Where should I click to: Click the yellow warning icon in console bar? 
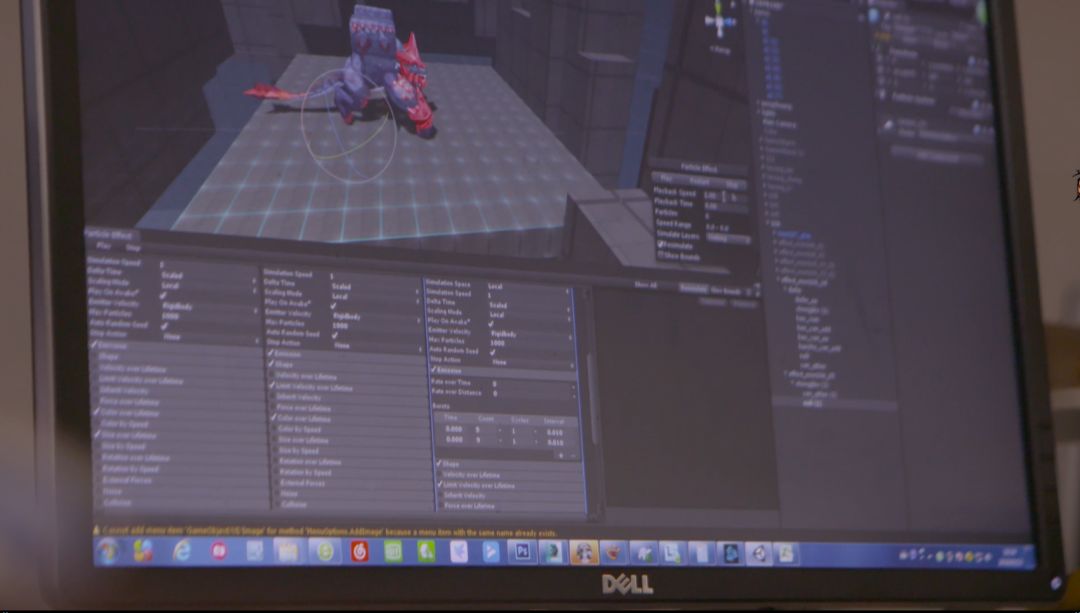[x=96, y=530]
